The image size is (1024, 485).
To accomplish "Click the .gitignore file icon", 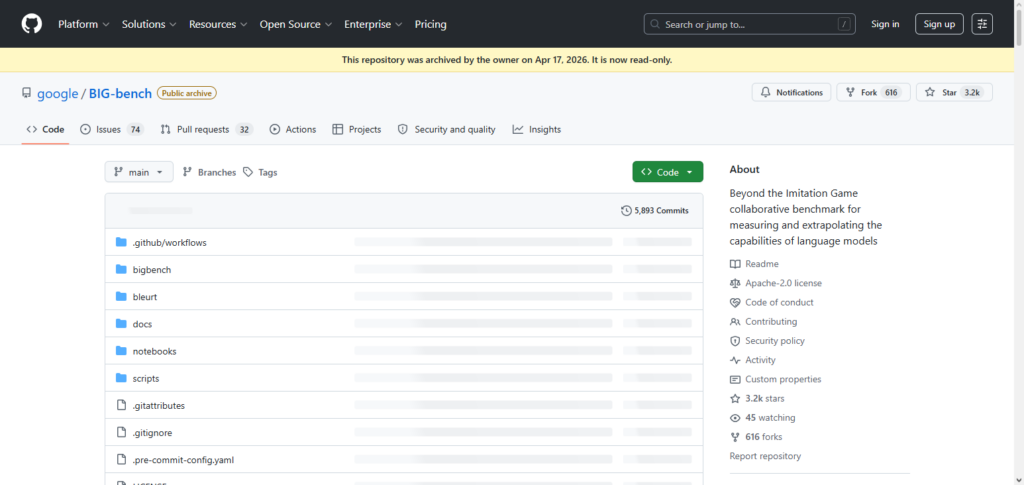I will pos(121,432).
